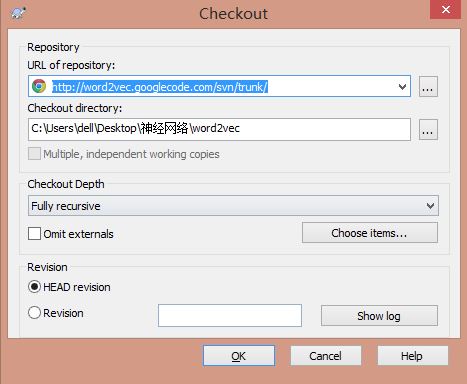Click the Fully recursive combo box
Viewport: 467px width, 384px height.
[x=233, y=206]
